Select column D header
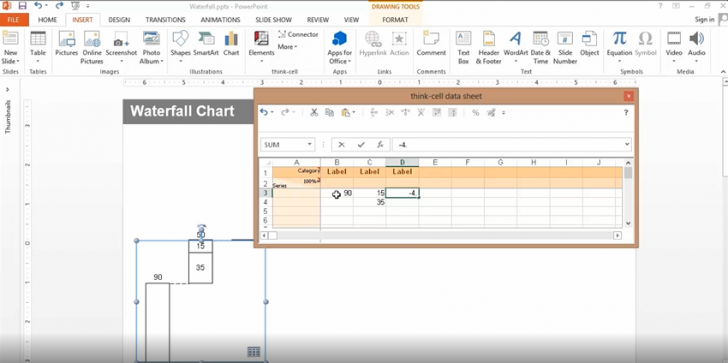Viewport: 728px width, 363px height. 402,162
